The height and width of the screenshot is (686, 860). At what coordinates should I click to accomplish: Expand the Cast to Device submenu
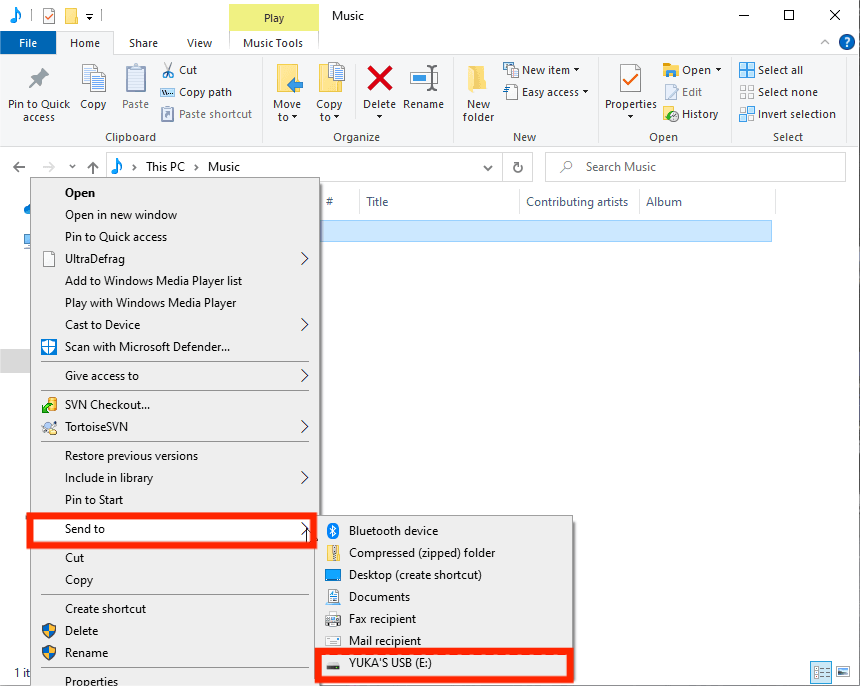coord(304,325)
